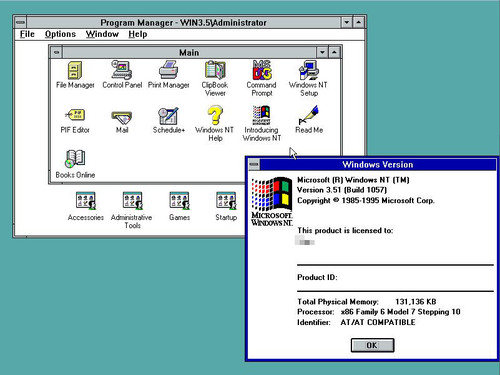Click the 'Copyright © 1985-1995 Microsoft Corp.' line
Image resolution: width=500 pixels, height=375 pixels.
pyautogui.click(x=366, y=200)
